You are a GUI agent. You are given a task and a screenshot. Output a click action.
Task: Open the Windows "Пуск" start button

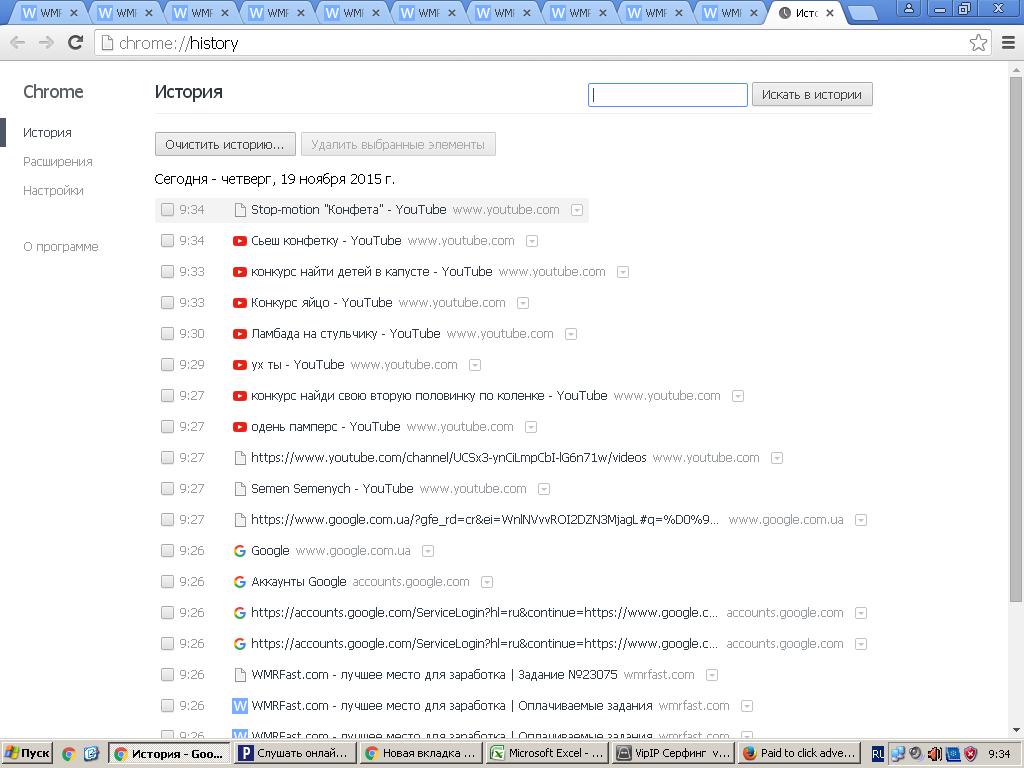[27, 753]
